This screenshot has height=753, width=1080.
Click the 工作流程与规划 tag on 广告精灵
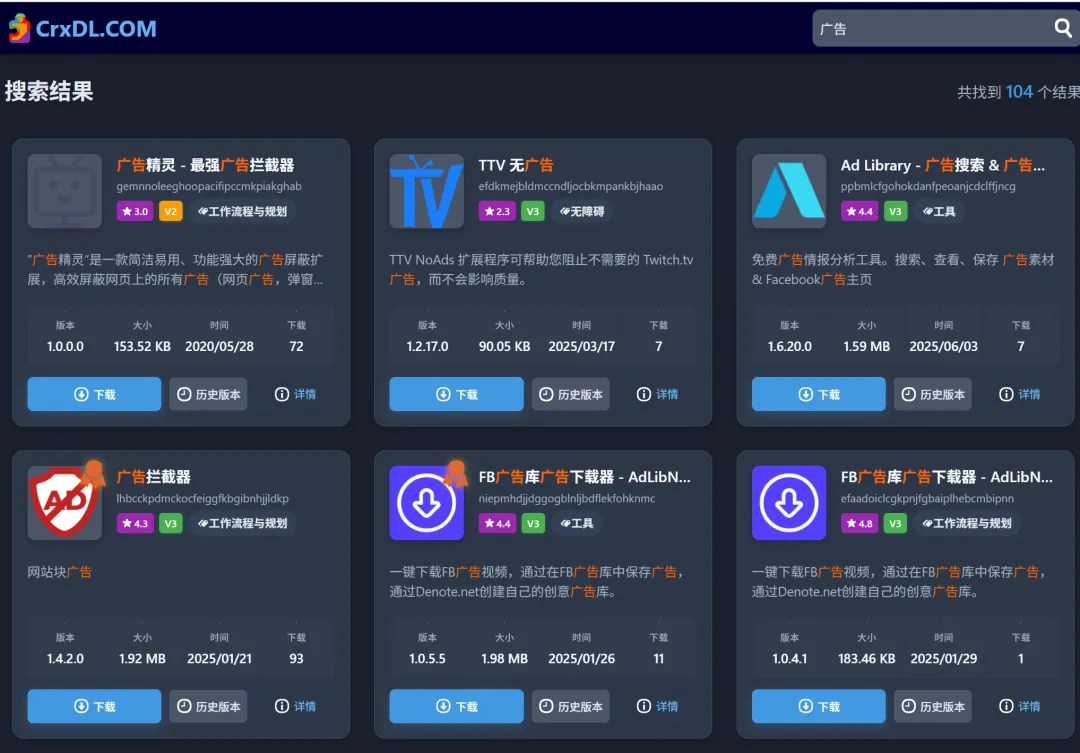pyautogui.click(x=242, y=212)
